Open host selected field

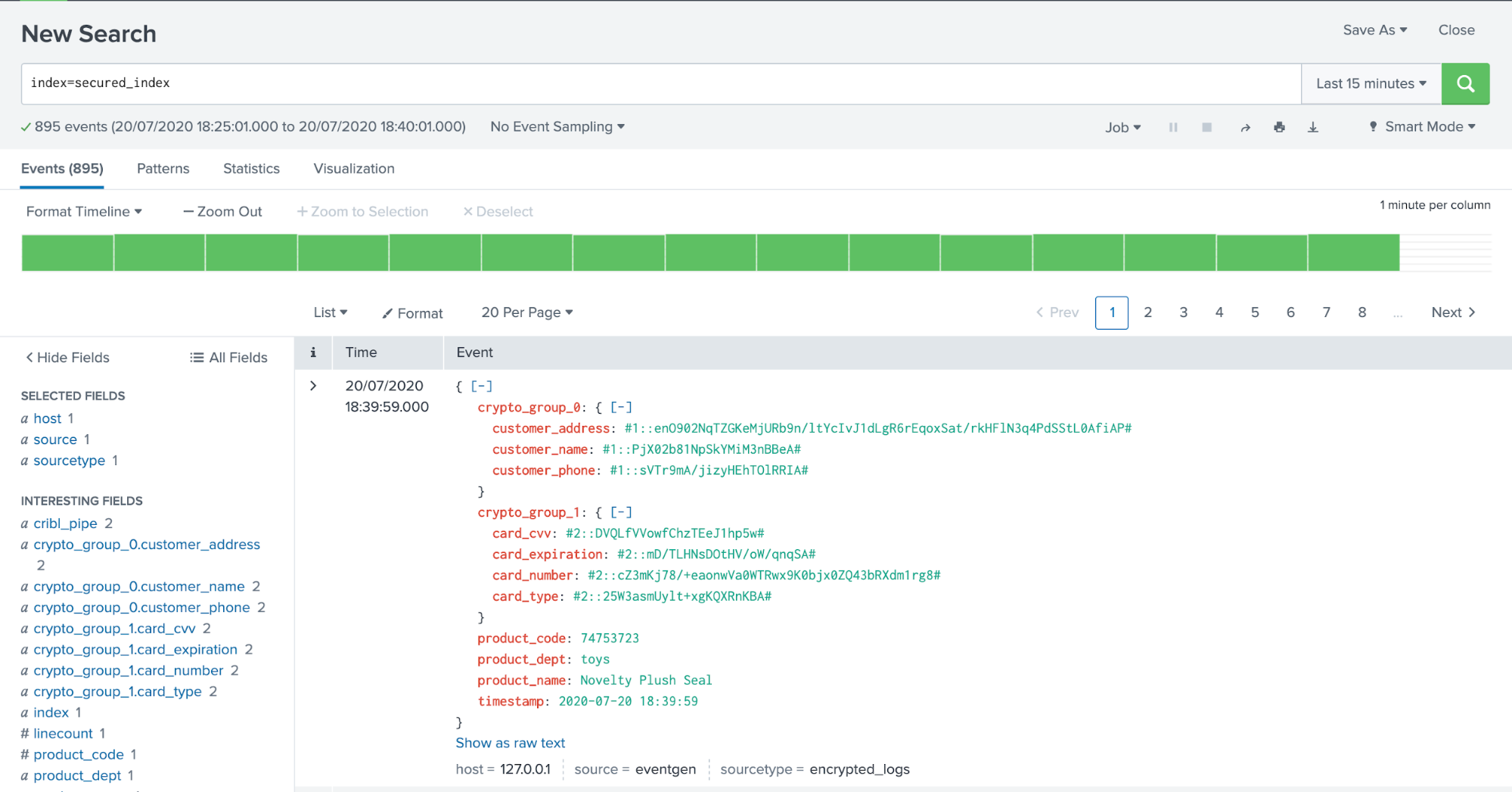(47, 418)
